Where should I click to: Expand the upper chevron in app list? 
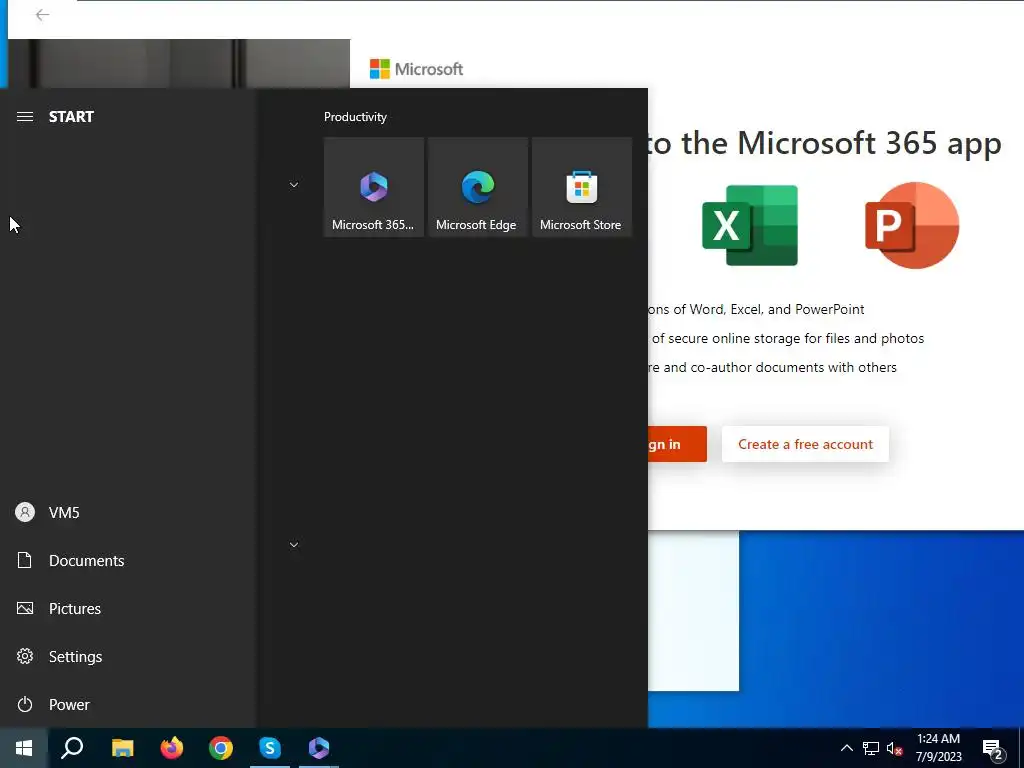(x=294, y=185)
